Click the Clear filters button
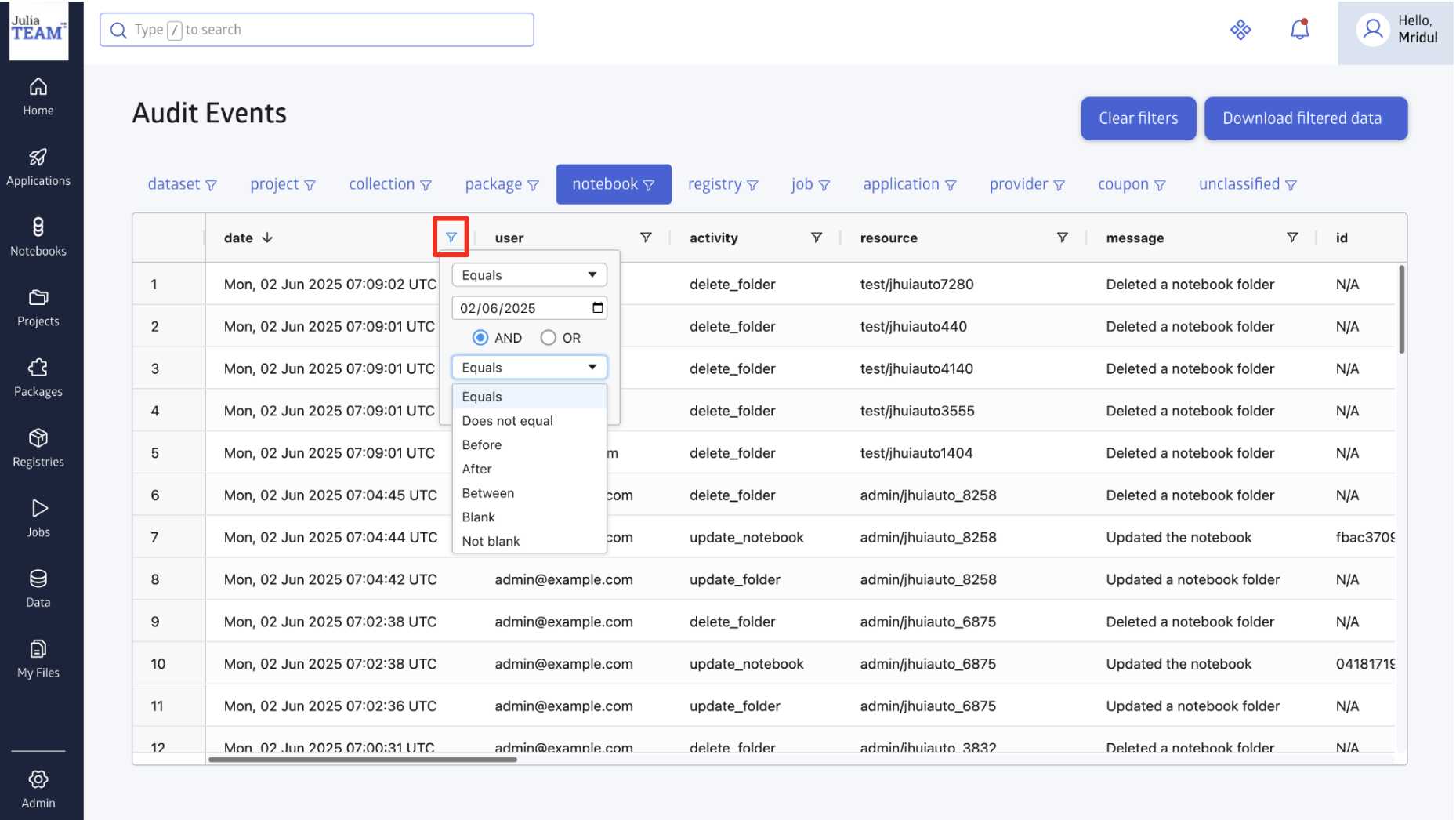 (x=1137, y=118)
